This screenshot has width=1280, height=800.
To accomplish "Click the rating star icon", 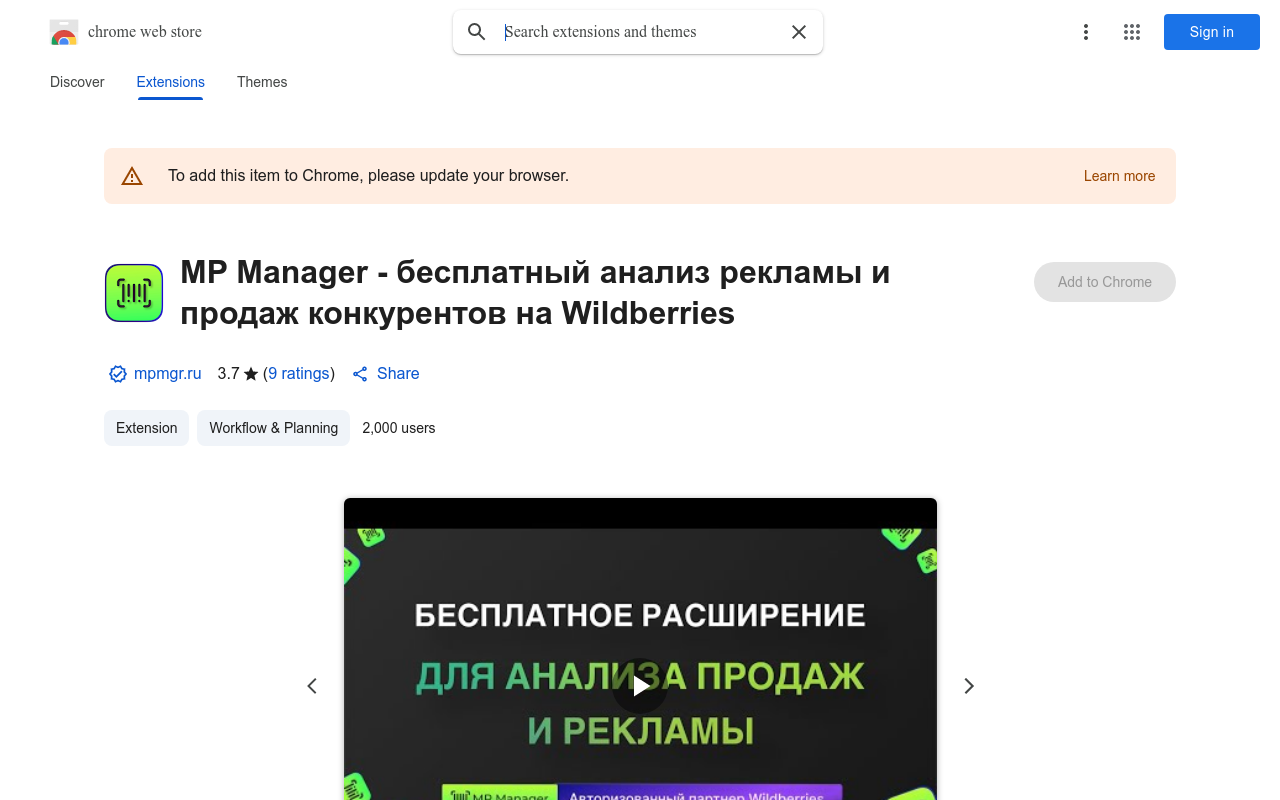I will click(x=251, y=374).
